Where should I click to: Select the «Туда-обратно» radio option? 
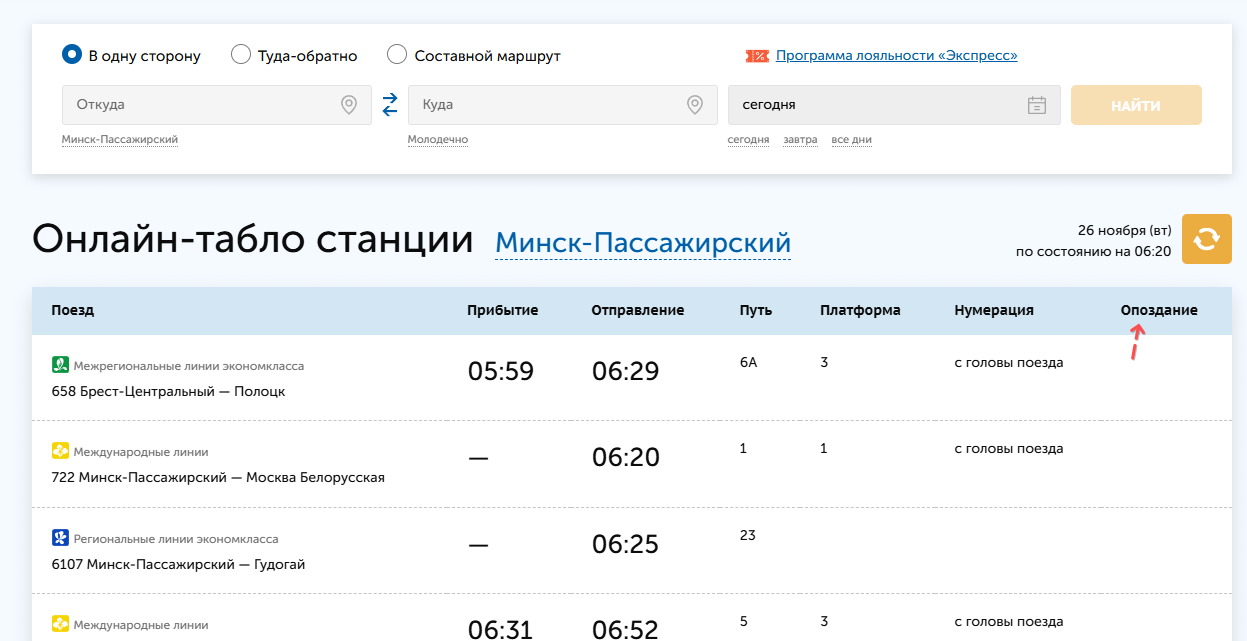pos(241,55)
